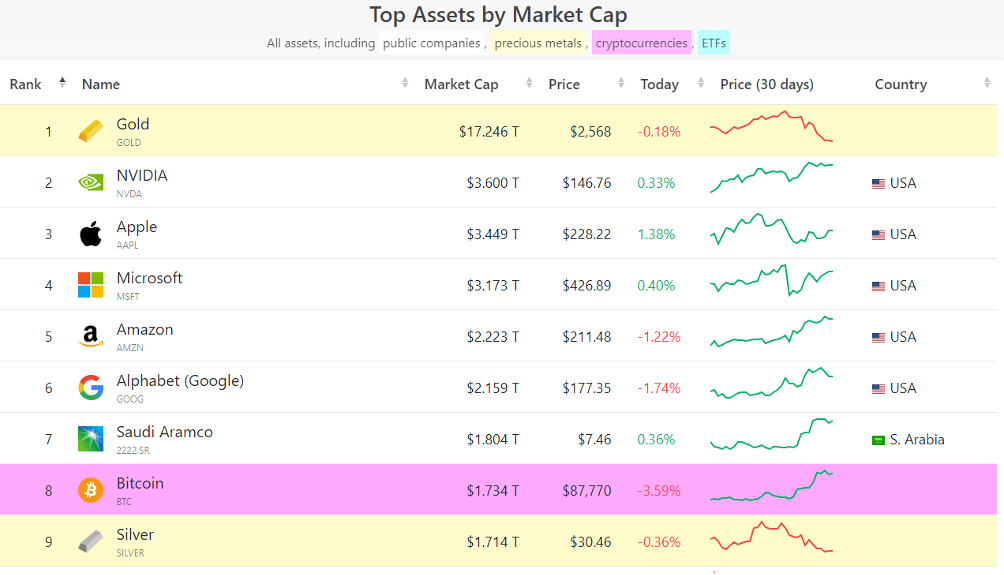Sort table by Today column
Viewport: 1004px width, 575px height.
tap(659, 84)
